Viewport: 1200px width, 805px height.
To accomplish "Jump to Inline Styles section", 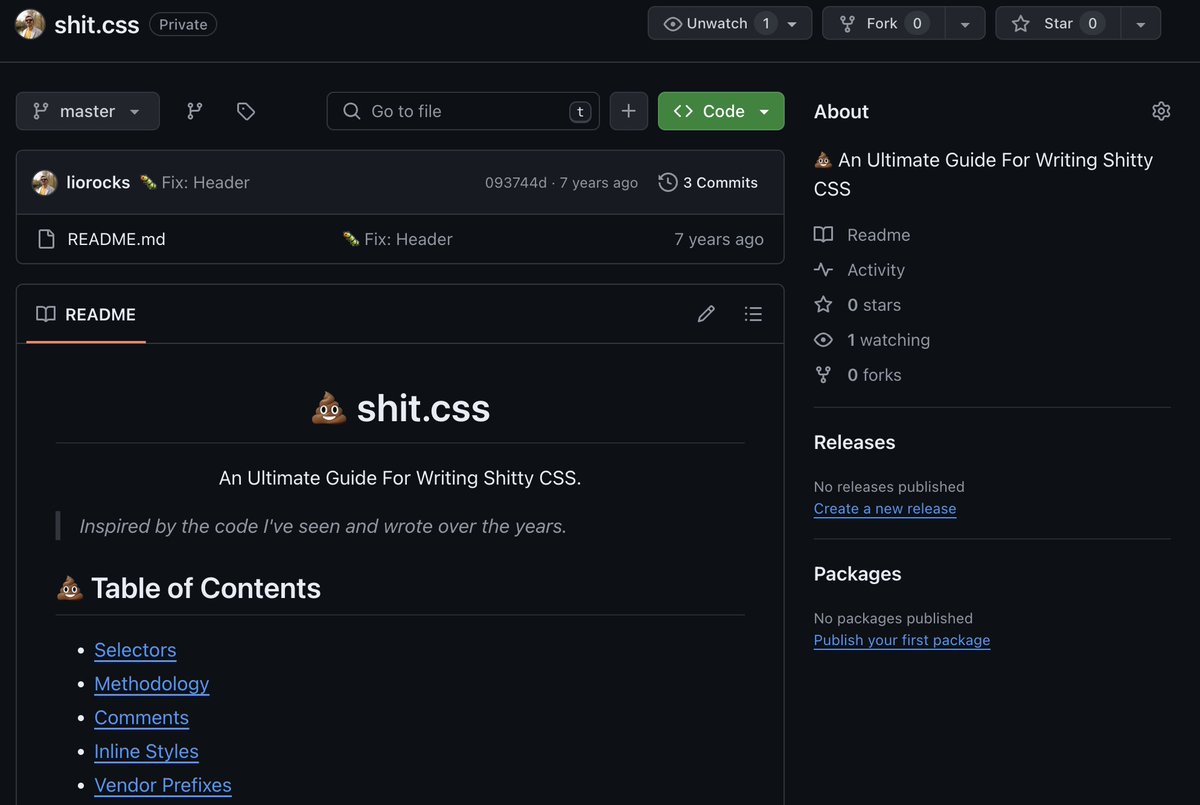I will tap(146, 752).
